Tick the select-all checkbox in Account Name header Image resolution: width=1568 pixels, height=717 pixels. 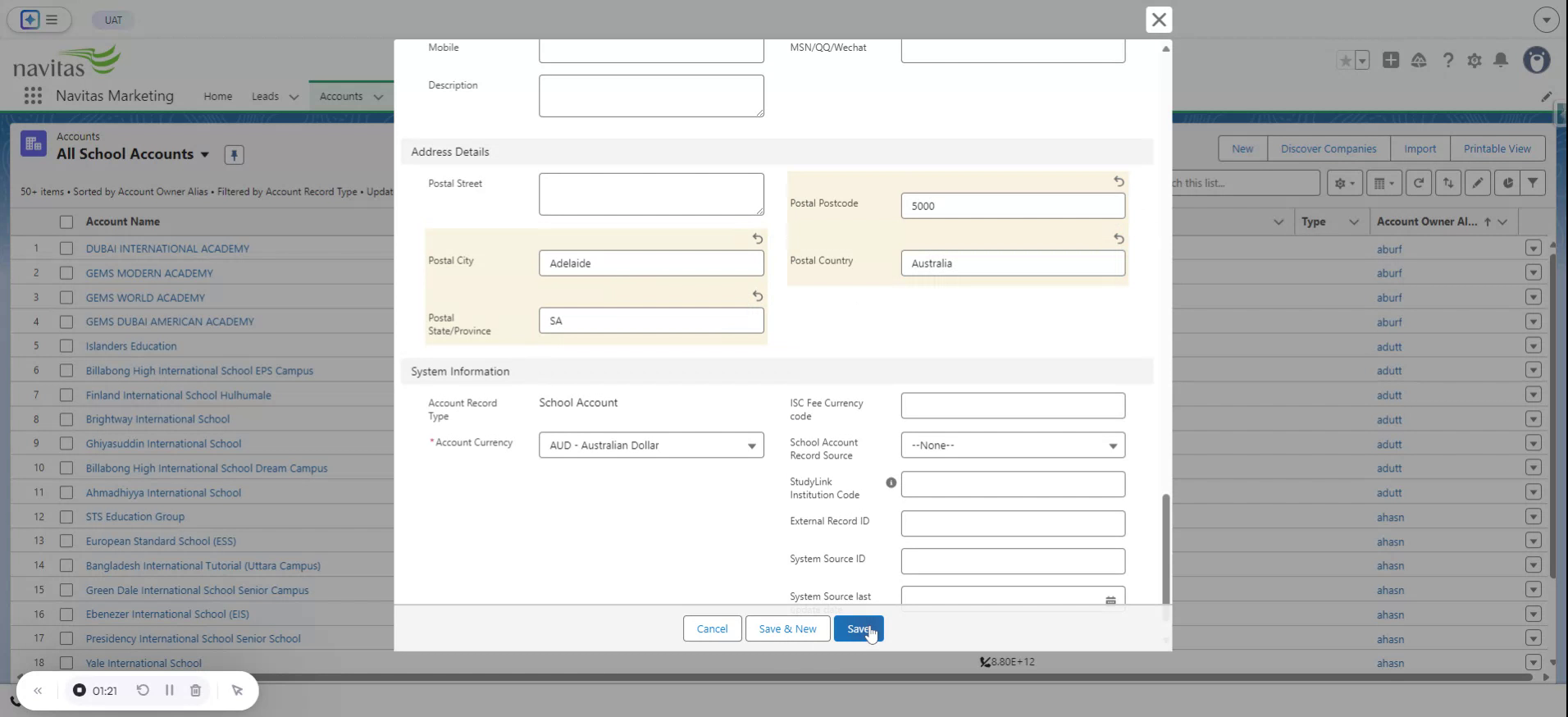click(x=66, y=221)
